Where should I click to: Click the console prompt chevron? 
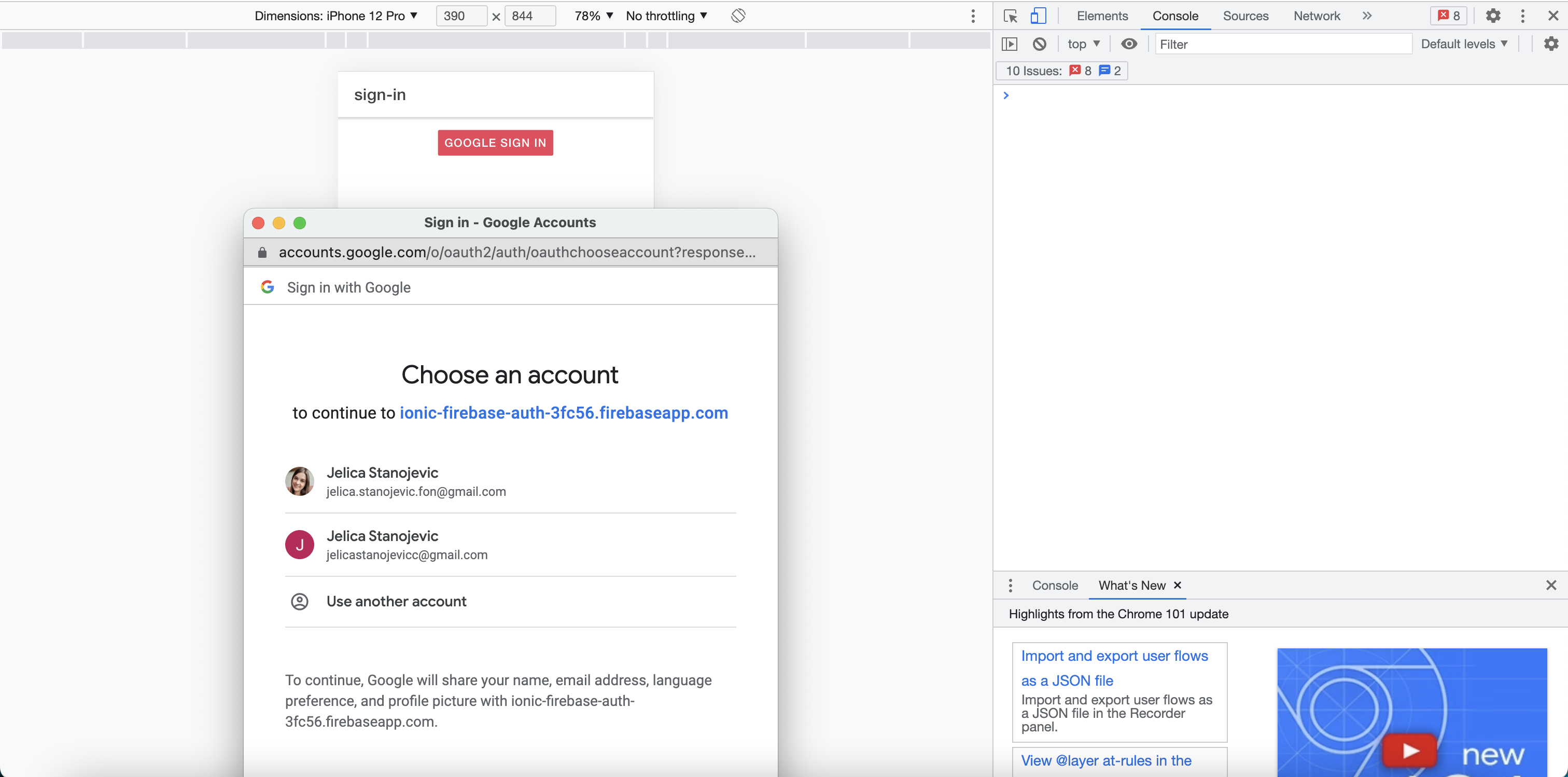pyautogui.click(x=1006, y=95)
